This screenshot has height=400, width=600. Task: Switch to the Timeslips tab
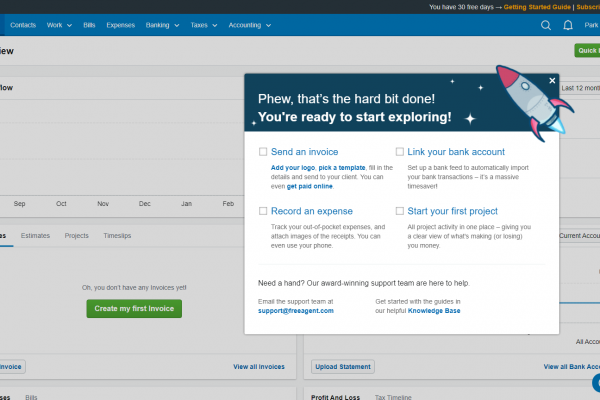[117, 236]
